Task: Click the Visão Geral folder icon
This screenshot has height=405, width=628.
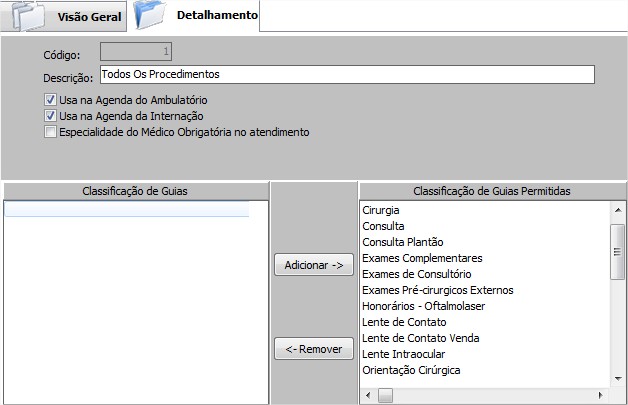Action: pos(27,16)
